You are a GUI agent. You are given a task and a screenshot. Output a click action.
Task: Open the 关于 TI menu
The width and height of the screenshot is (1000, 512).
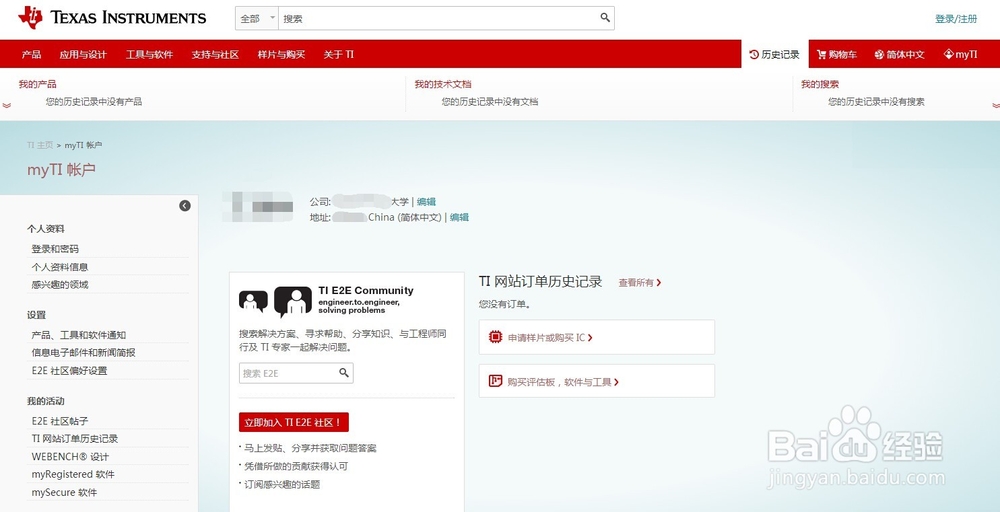(x=339, y=54)
